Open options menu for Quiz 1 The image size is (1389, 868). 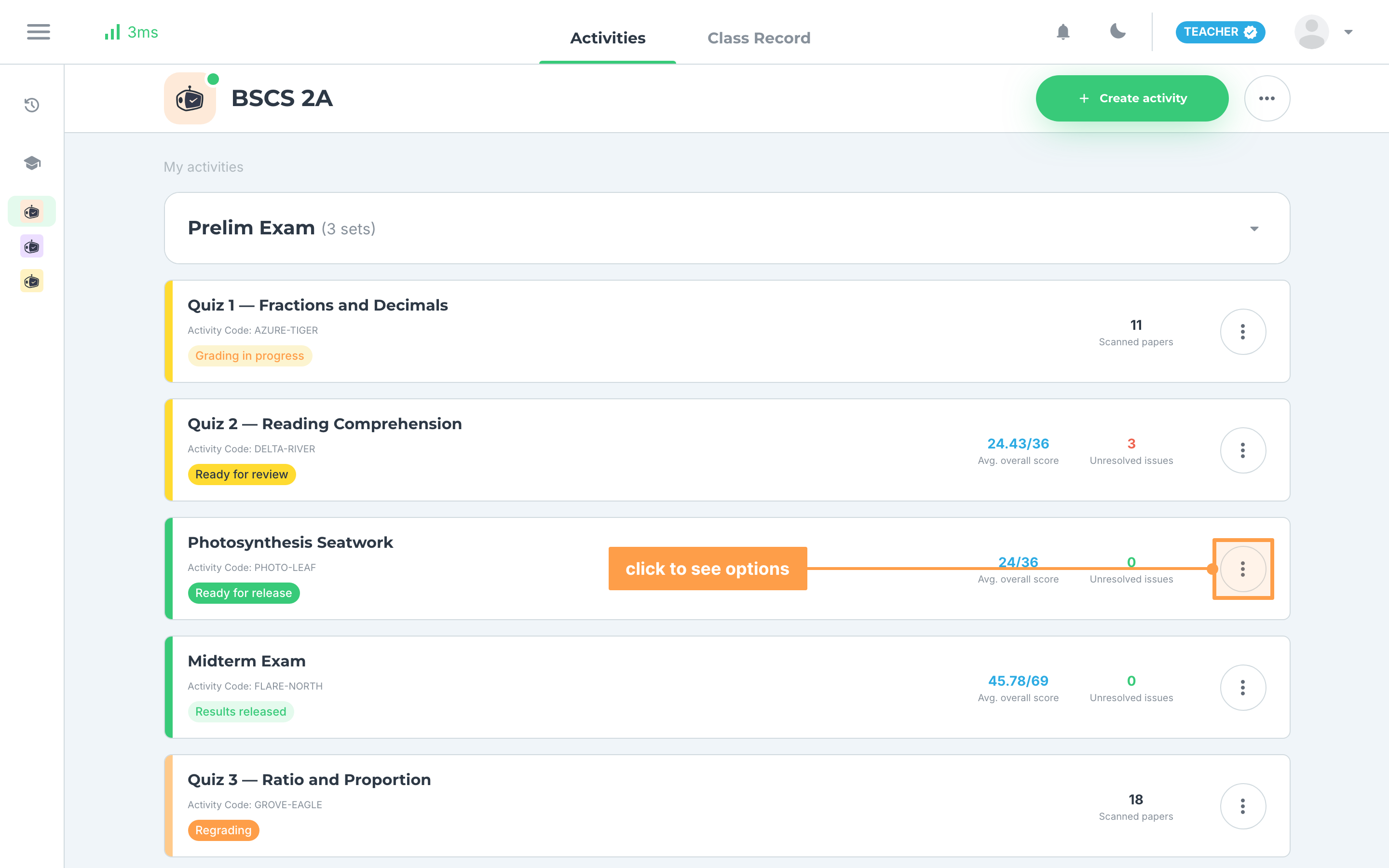(1243, 332)
